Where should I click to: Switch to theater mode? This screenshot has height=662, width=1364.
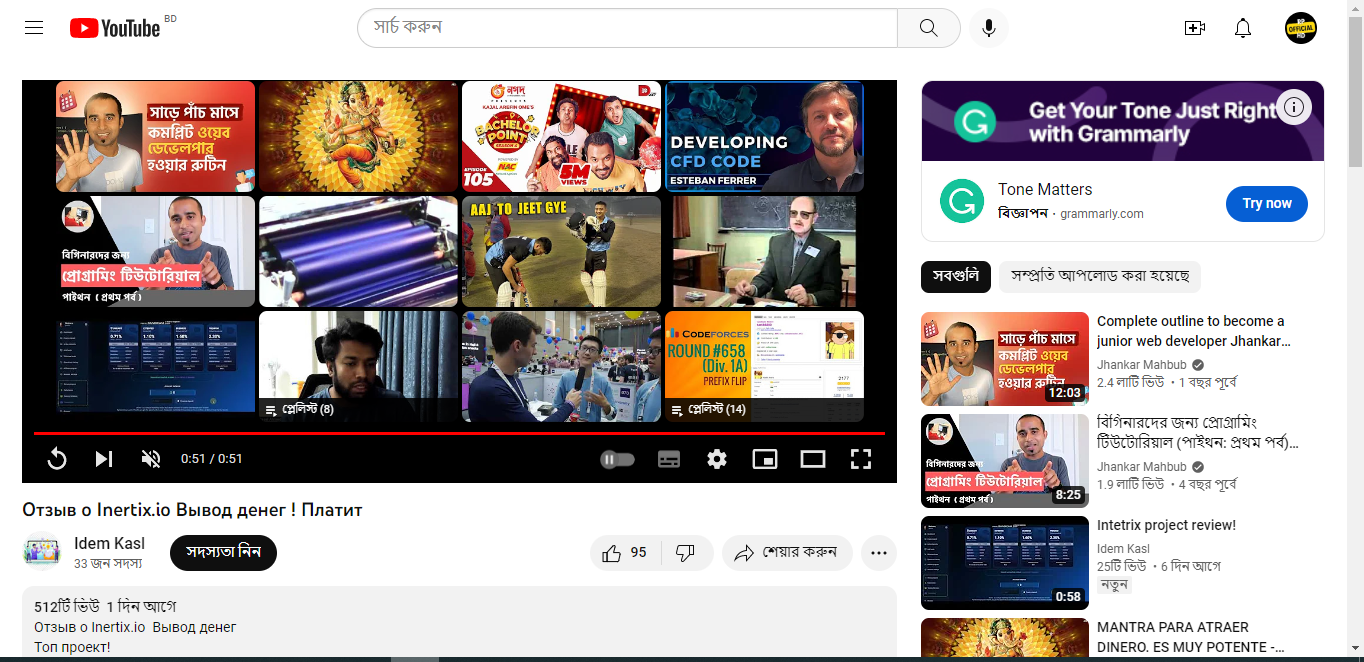click(x=813, y=459)
